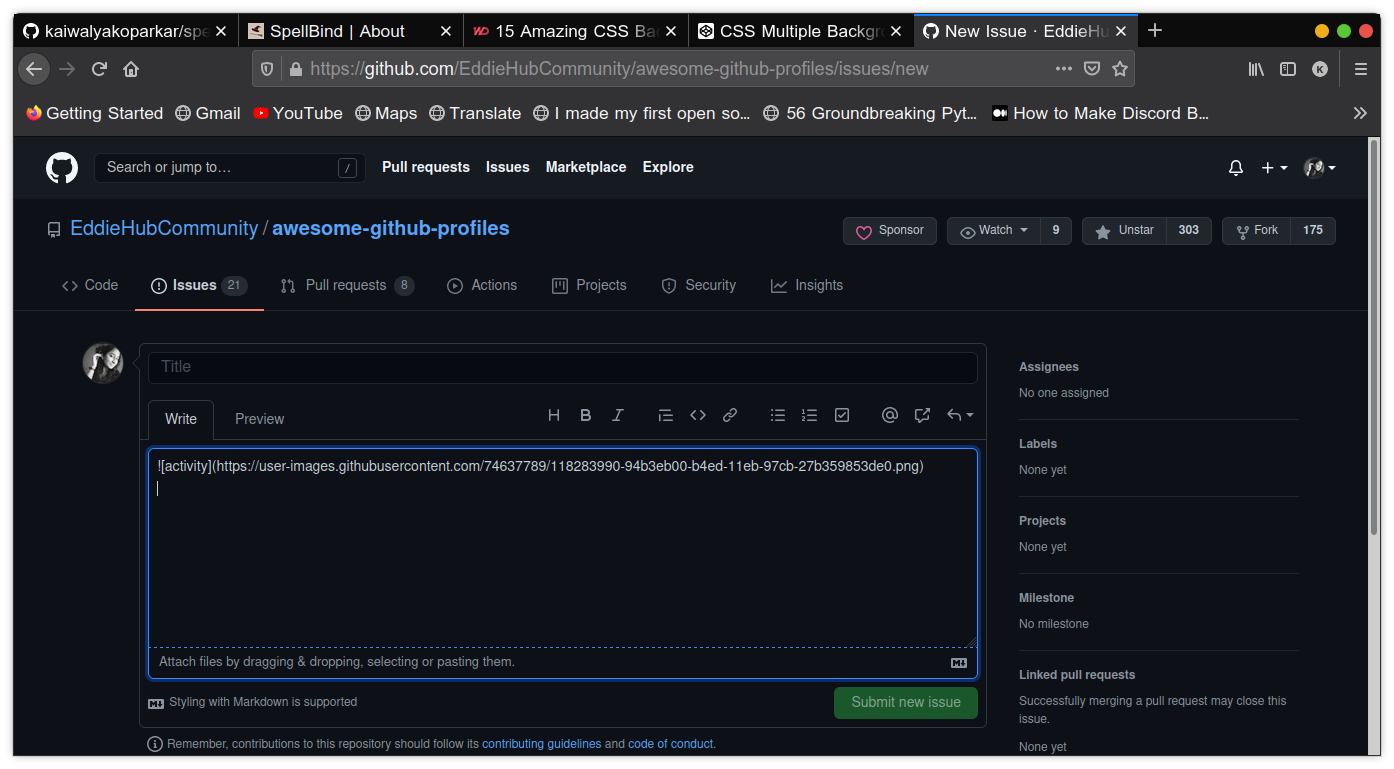
Task: Open Firefox account avatar
Action: (1320, 69)
